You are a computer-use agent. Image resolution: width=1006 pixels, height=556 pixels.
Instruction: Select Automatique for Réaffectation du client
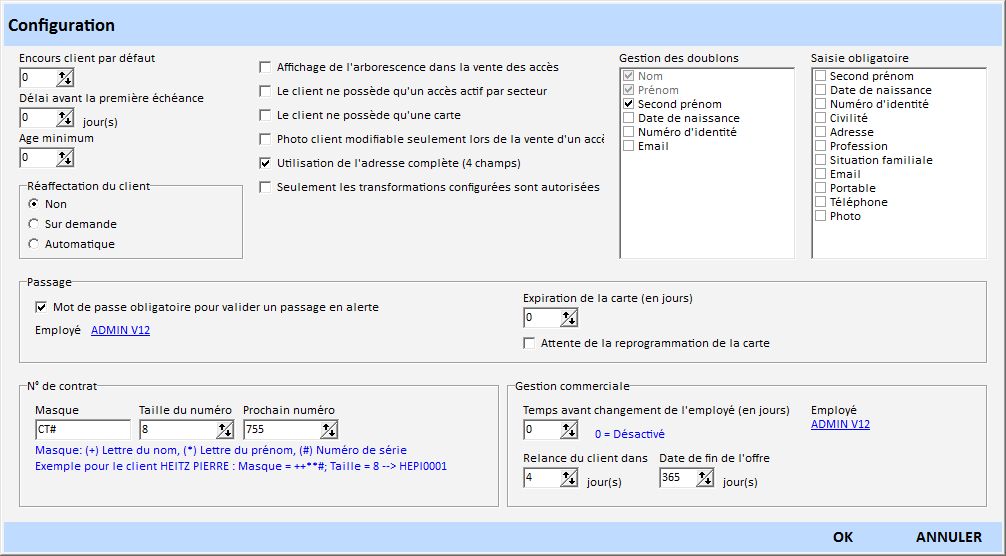[34, 244]
